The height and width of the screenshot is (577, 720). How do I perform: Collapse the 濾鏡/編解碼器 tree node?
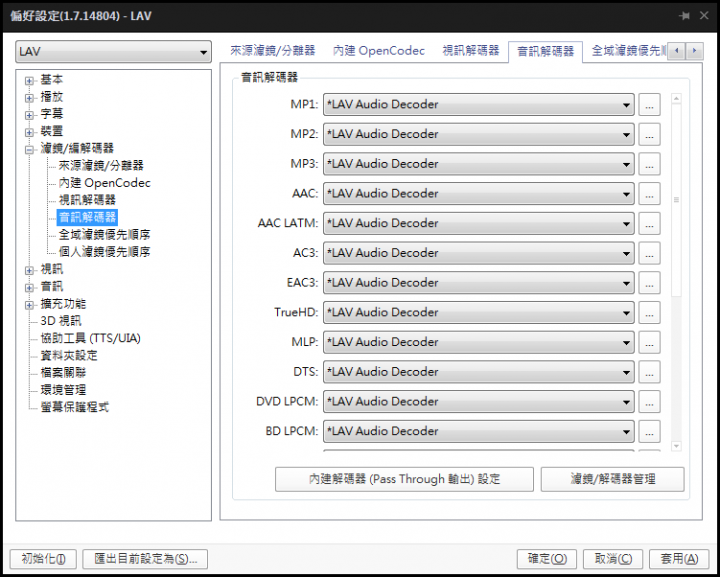(x=29, y=150)
